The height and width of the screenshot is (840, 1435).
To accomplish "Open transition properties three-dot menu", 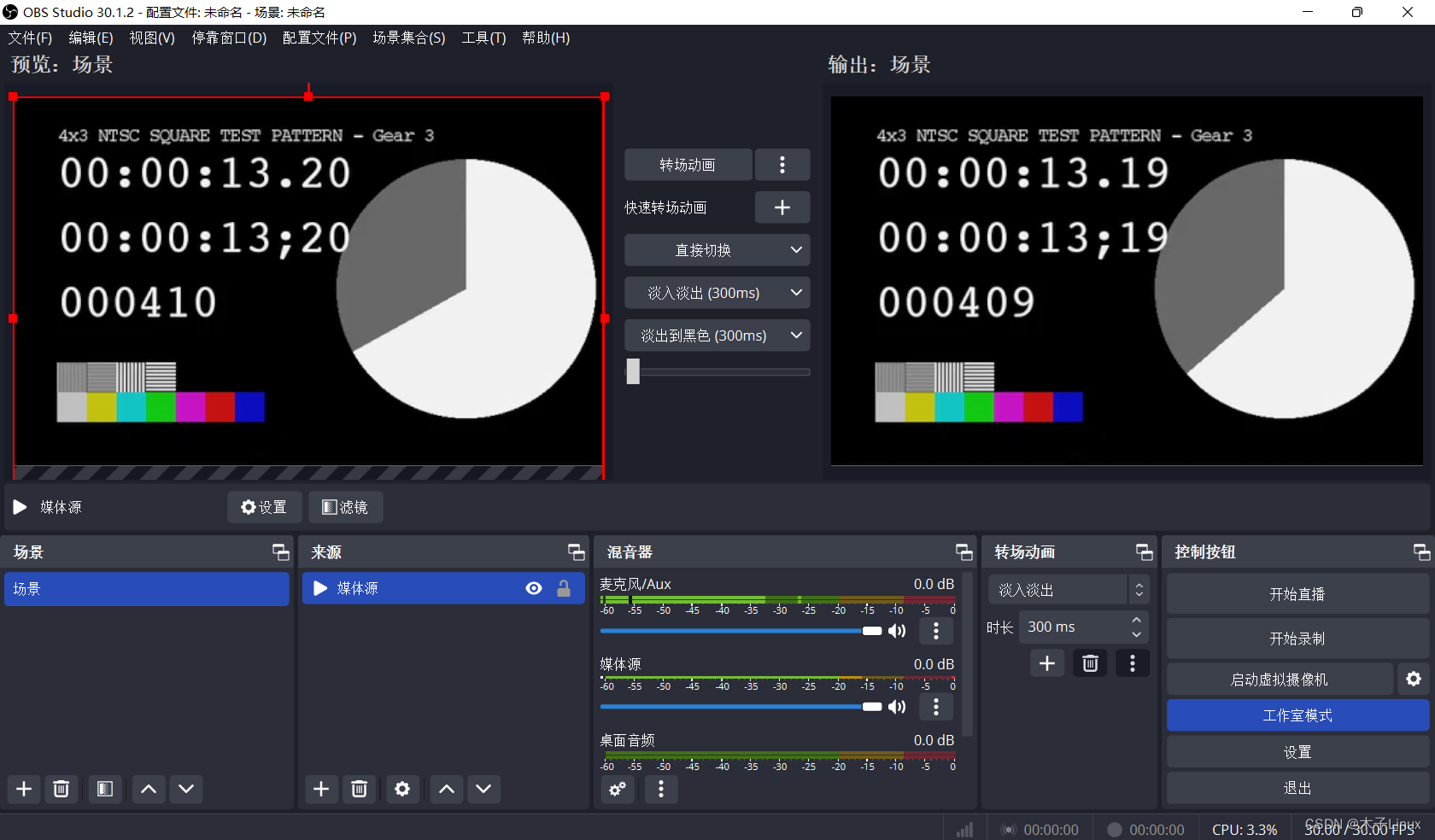I will tap(1133, 663).
